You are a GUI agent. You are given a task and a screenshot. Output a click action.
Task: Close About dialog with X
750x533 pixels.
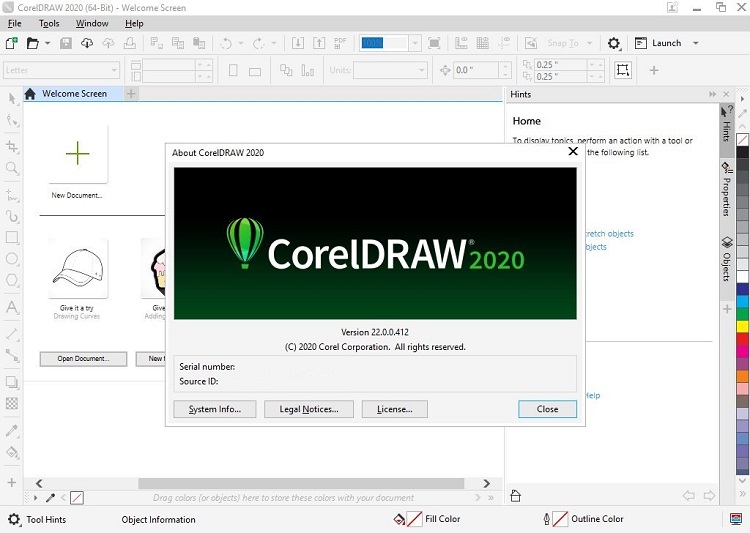point(573,152)
